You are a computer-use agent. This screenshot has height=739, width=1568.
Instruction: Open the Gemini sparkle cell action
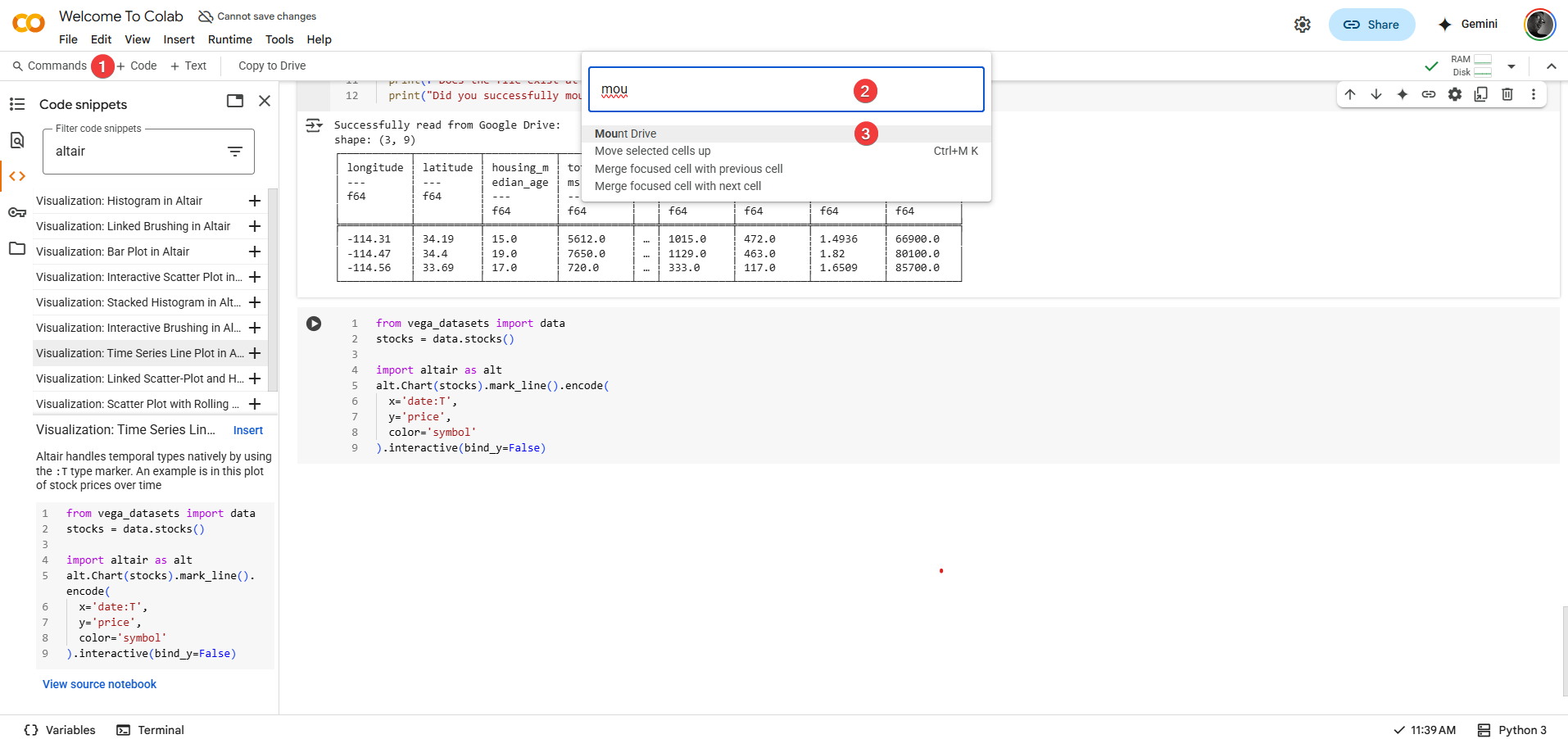1403,94
